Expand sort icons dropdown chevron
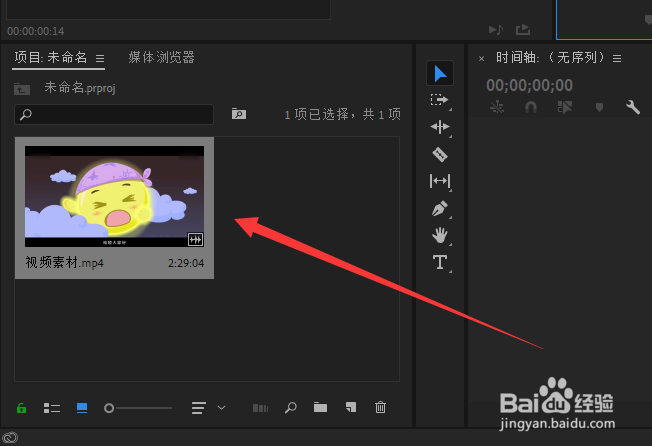 pos(222,408)
